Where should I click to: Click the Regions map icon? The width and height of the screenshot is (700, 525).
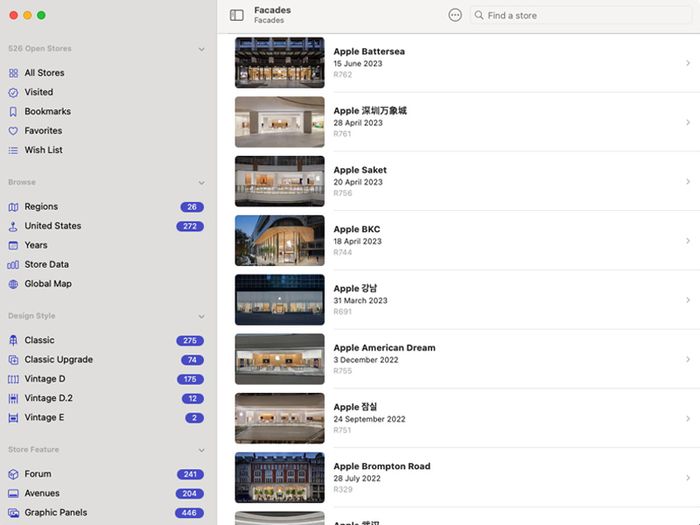coord(13,207)
